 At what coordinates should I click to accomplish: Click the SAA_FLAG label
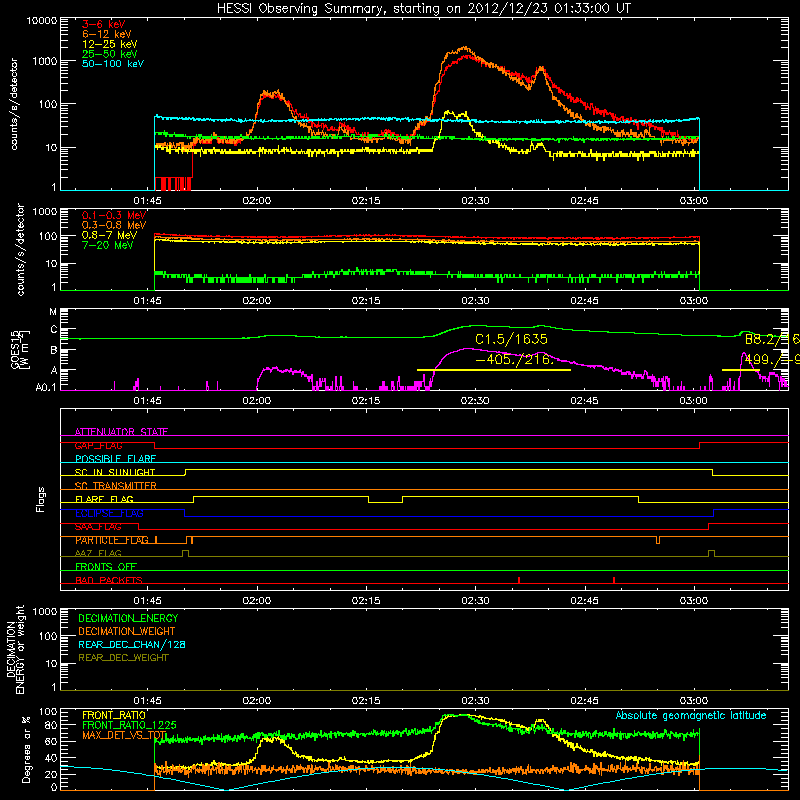click(98, 527)
